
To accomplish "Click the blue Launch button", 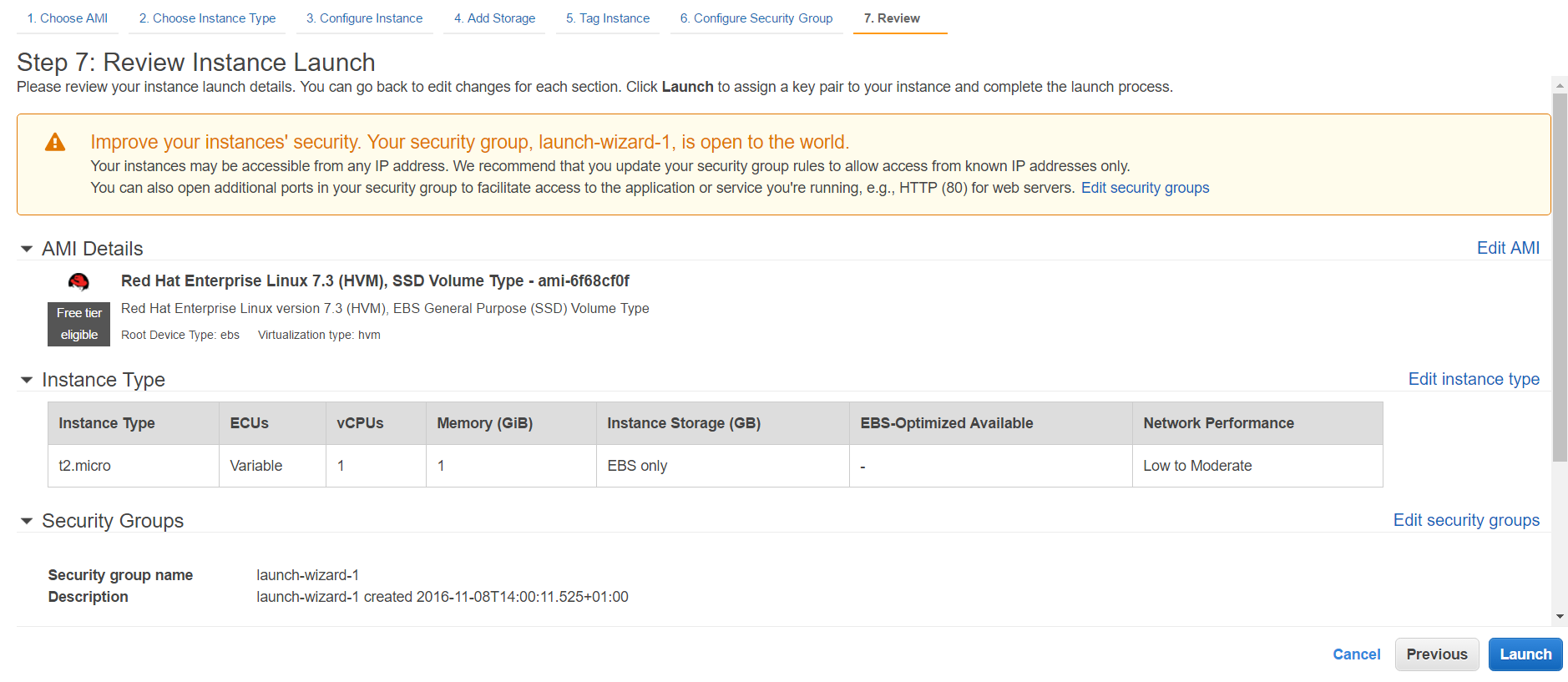I will (1525, 654).
